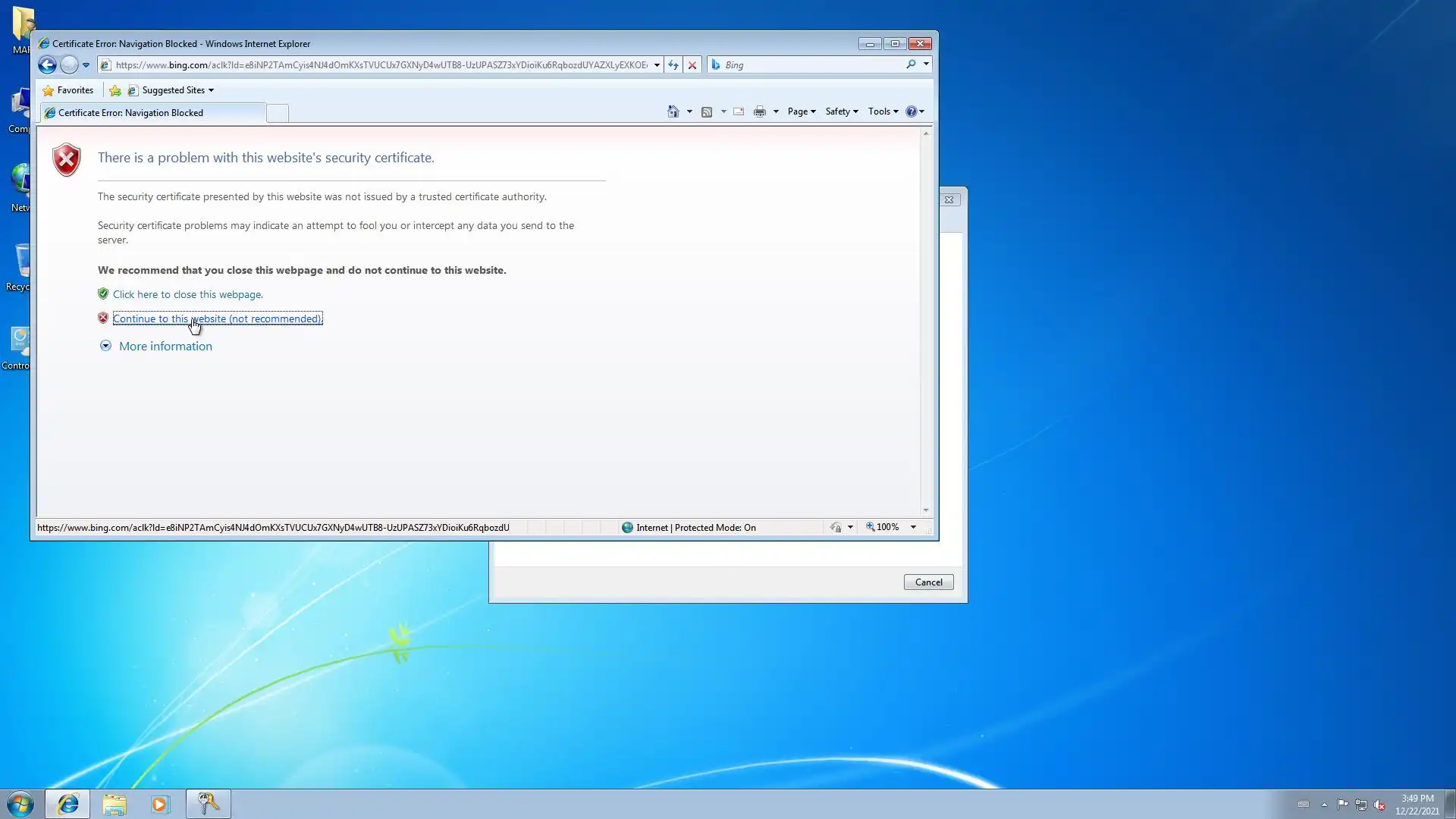
Task: Click the Back navigation arrow
Action: coord(47,65)
